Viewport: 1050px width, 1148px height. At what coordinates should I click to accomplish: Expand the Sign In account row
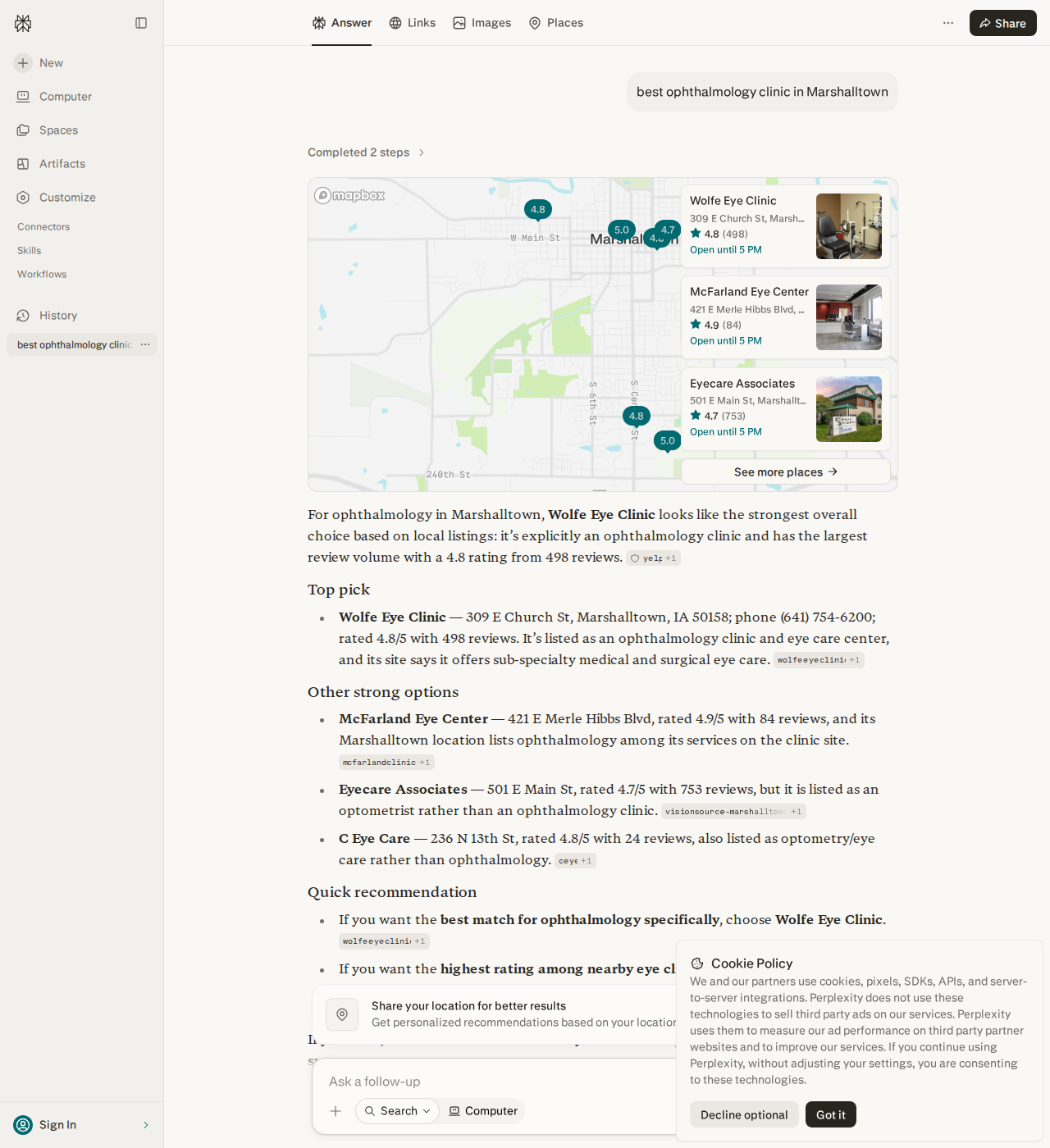click(82, 1125)
